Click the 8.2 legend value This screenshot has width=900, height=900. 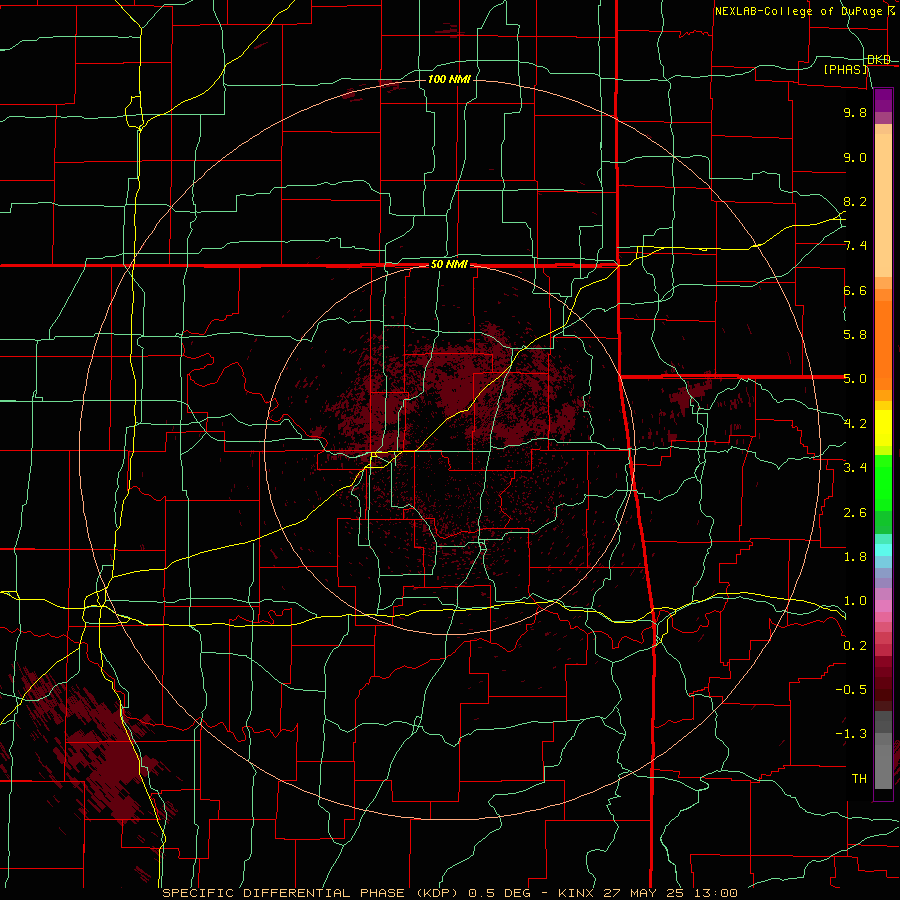click(x=855, y=201)
